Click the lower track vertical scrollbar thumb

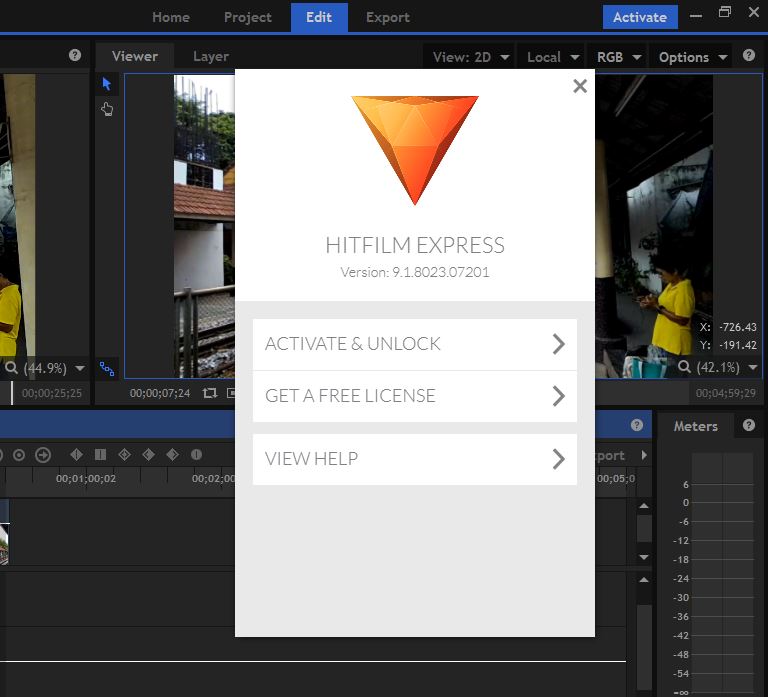point(644,646)
